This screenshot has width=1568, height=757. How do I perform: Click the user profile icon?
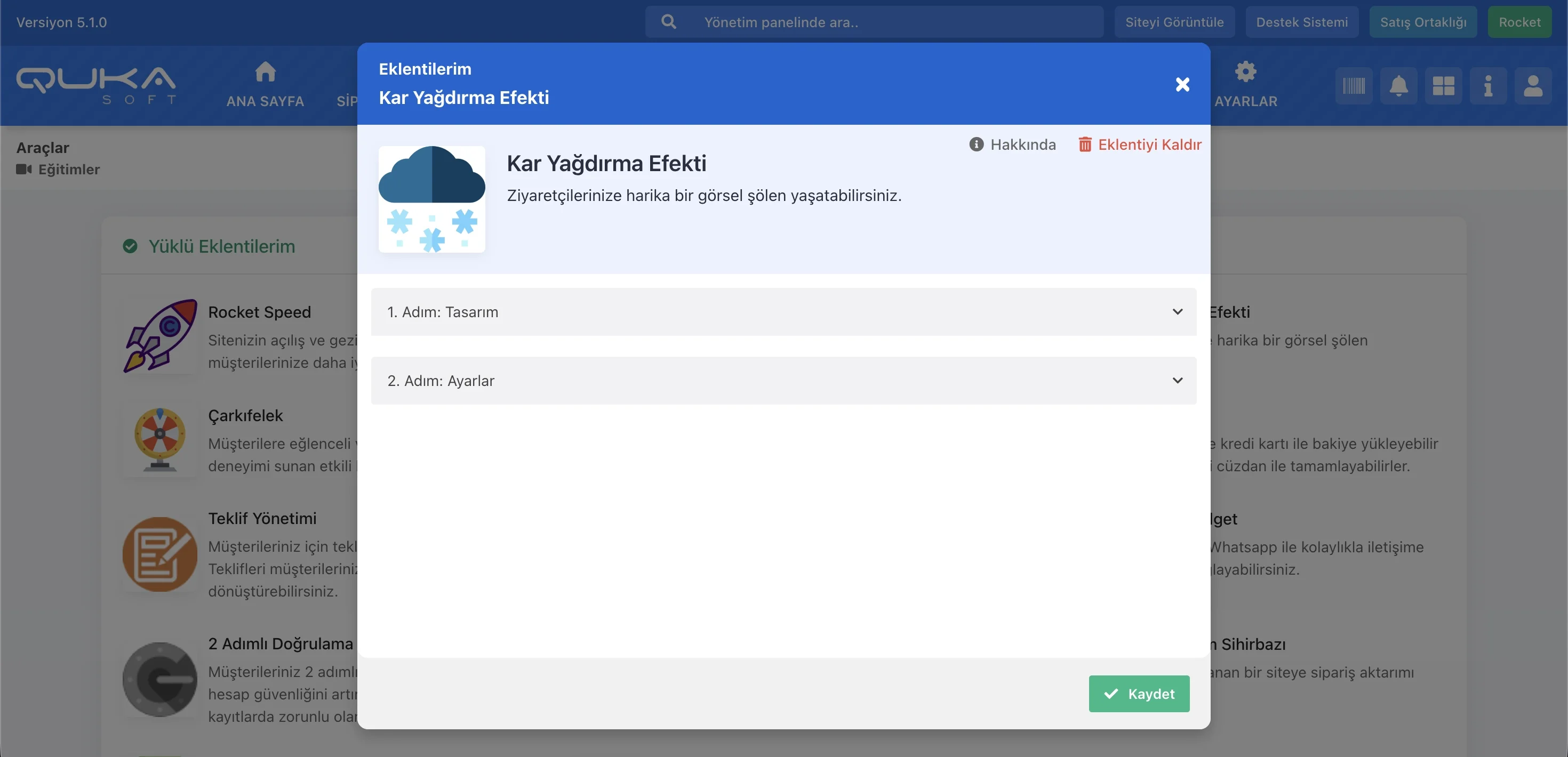click(1532, 86)
